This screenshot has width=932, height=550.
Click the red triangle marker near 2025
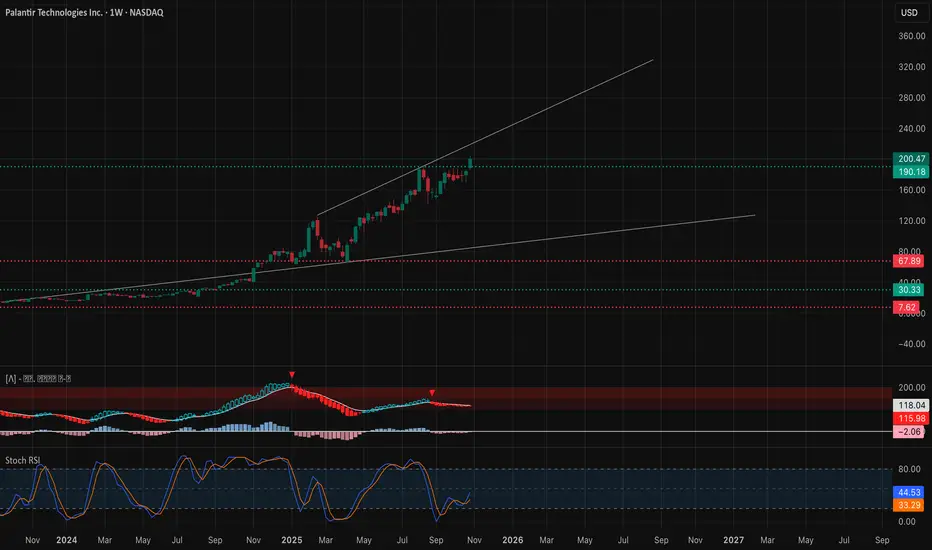click(292, 375)
